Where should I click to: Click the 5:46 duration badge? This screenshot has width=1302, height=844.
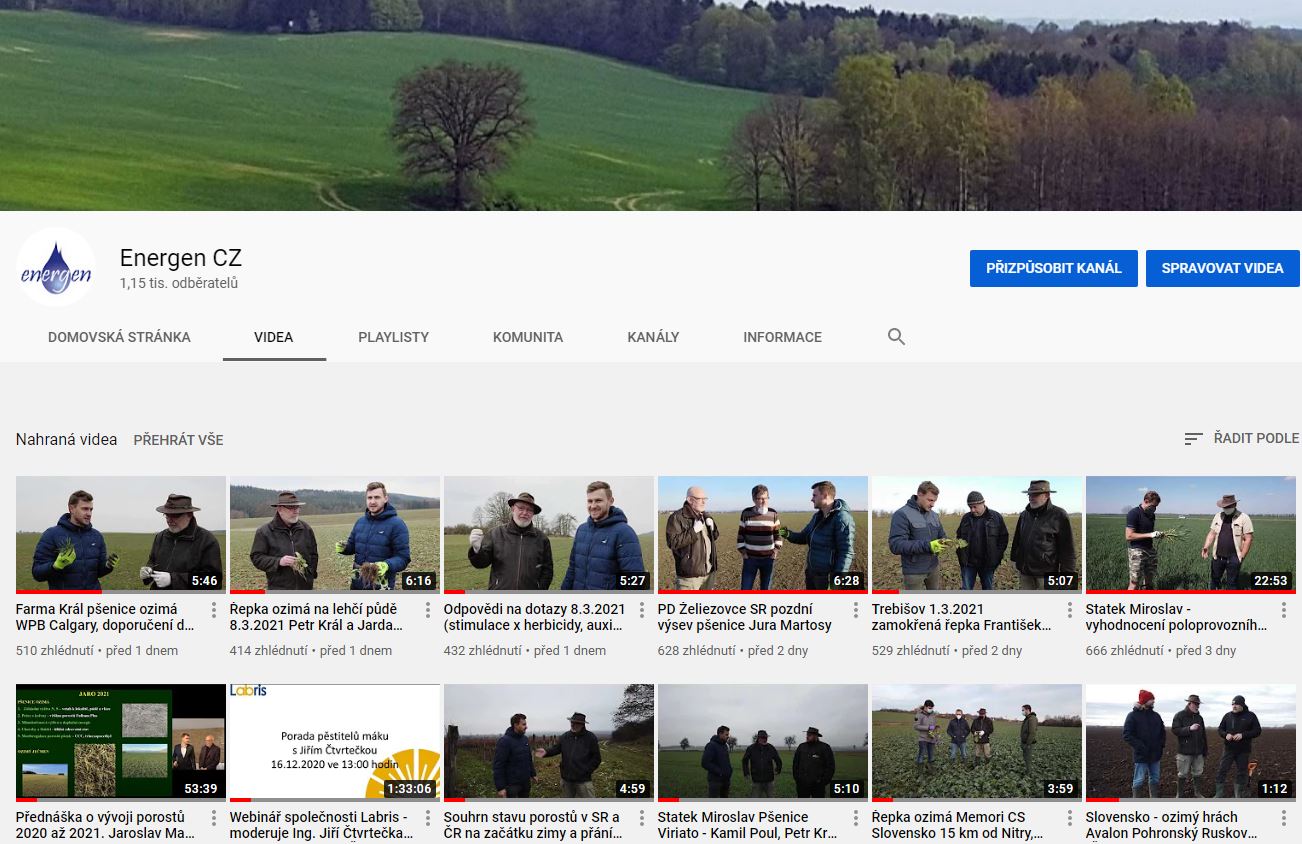[204, 581]
